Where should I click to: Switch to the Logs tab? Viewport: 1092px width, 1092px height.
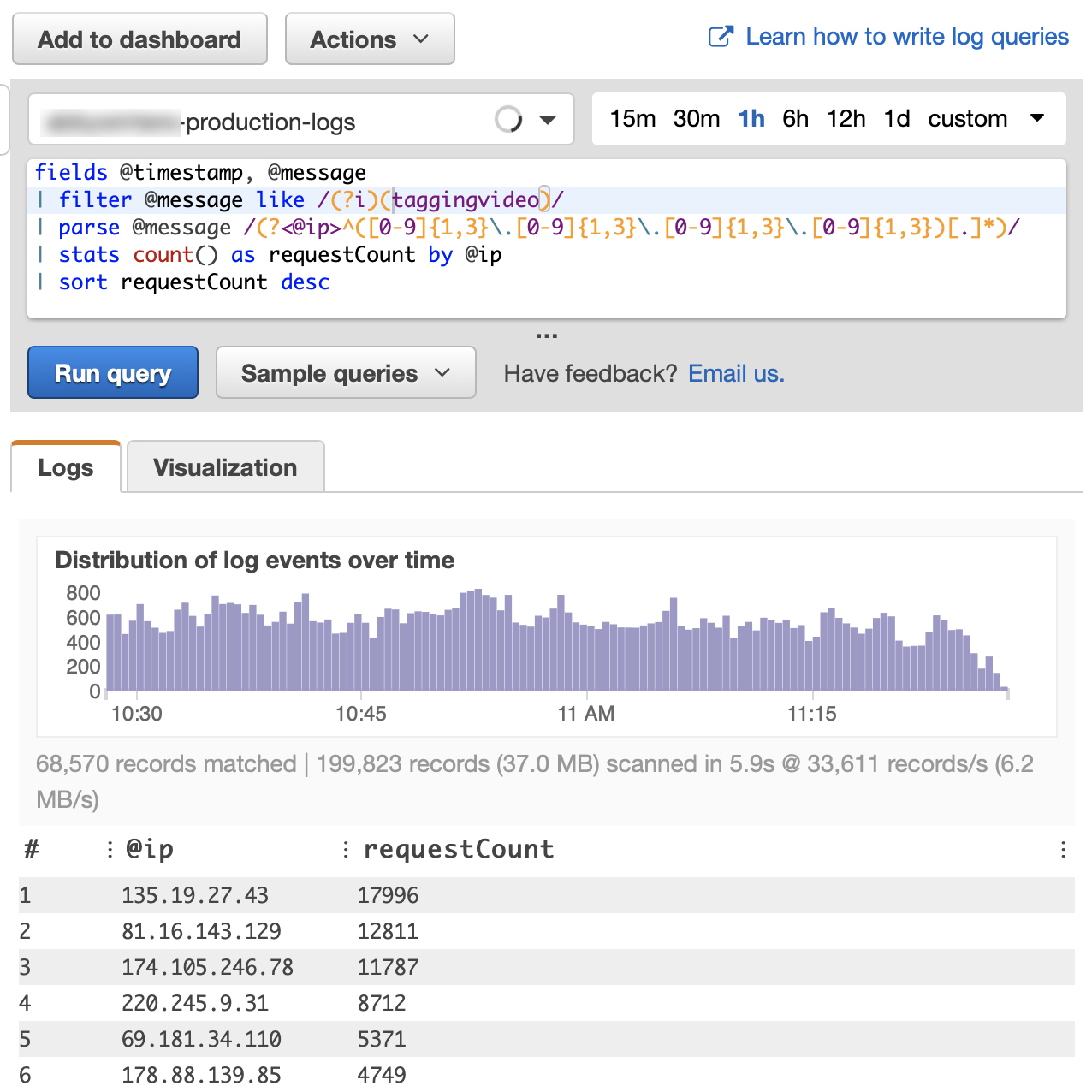pyautogui.click(x=66, y=467)
